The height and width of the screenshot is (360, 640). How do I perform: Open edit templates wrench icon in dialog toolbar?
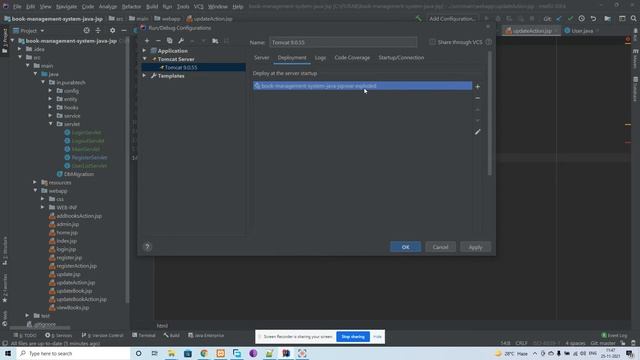pos(181,41)
